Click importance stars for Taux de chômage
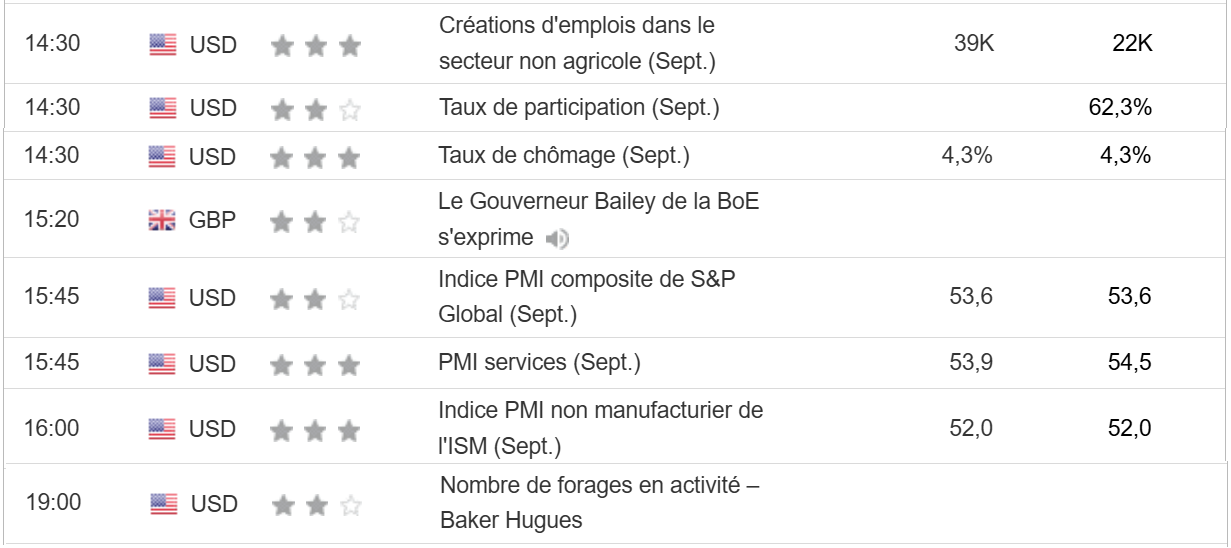The width and height of the screenshot is (1231, 548). click(315, 157)
